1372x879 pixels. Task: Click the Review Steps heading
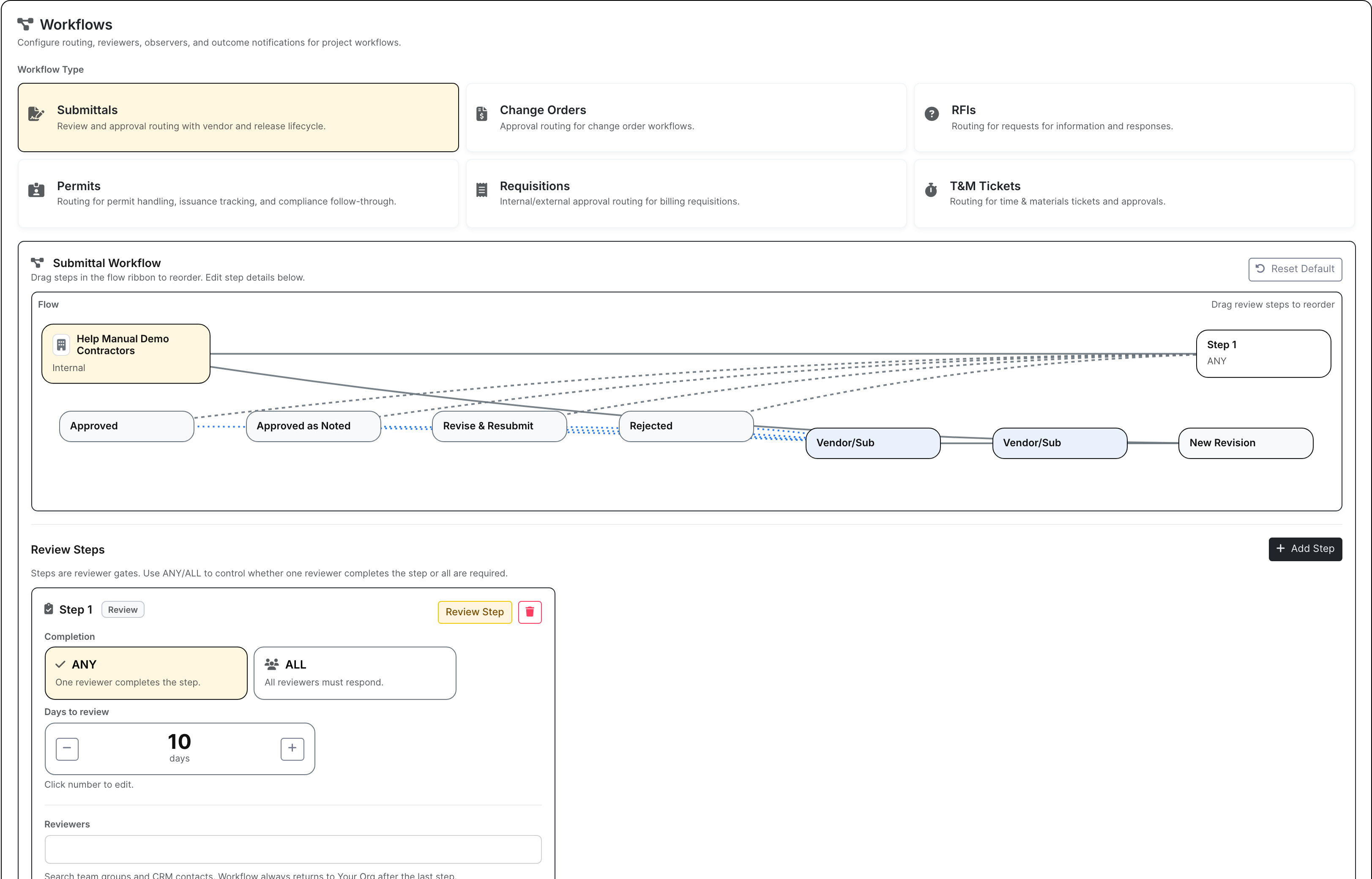[67, 550]
